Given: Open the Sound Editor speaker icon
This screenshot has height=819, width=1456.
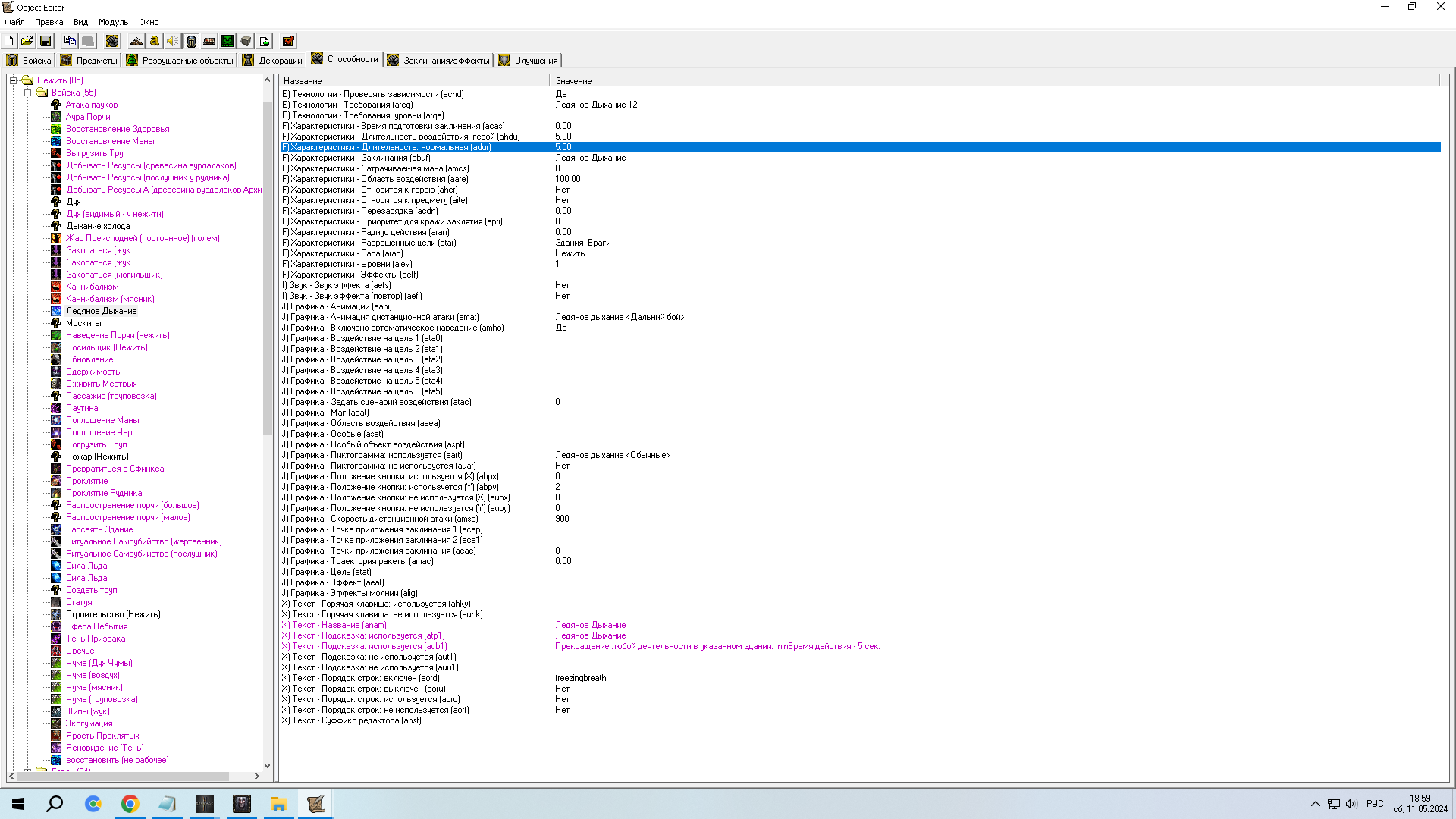Looking at the screenshot, I should (173, 41).
